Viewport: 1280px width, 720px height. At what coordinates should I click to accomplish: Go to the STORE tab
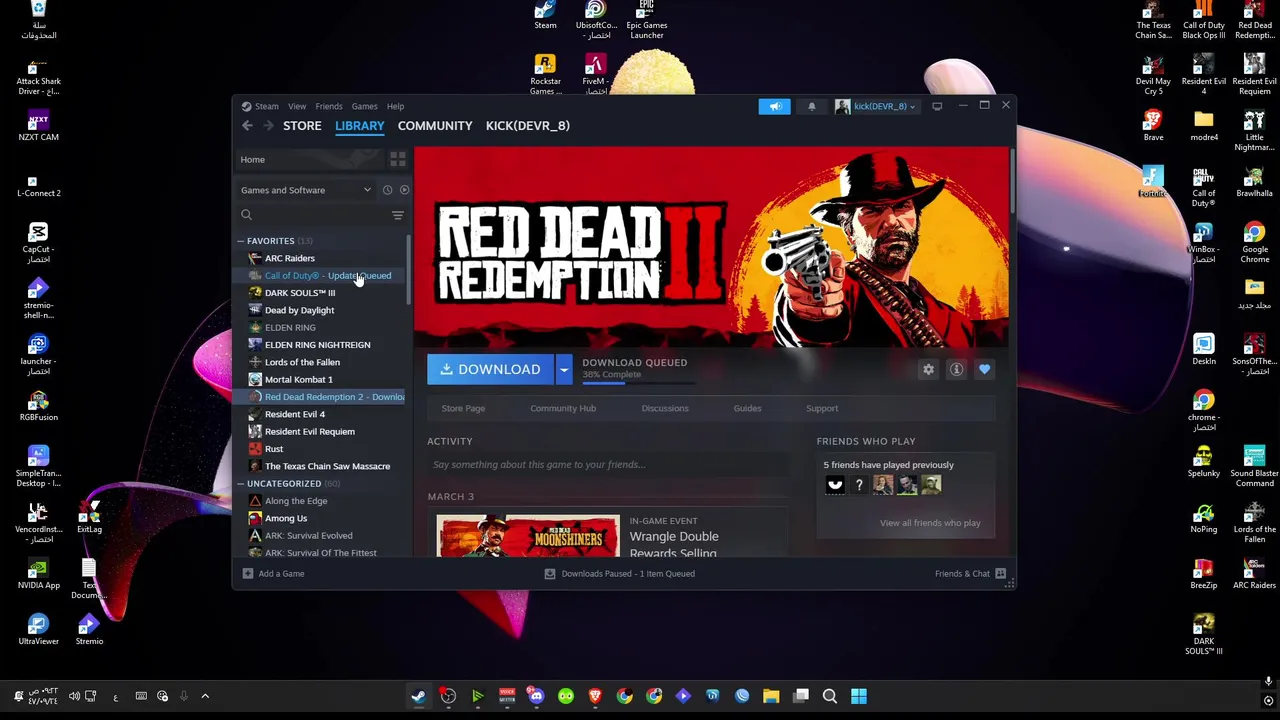(x=302, y=126)
